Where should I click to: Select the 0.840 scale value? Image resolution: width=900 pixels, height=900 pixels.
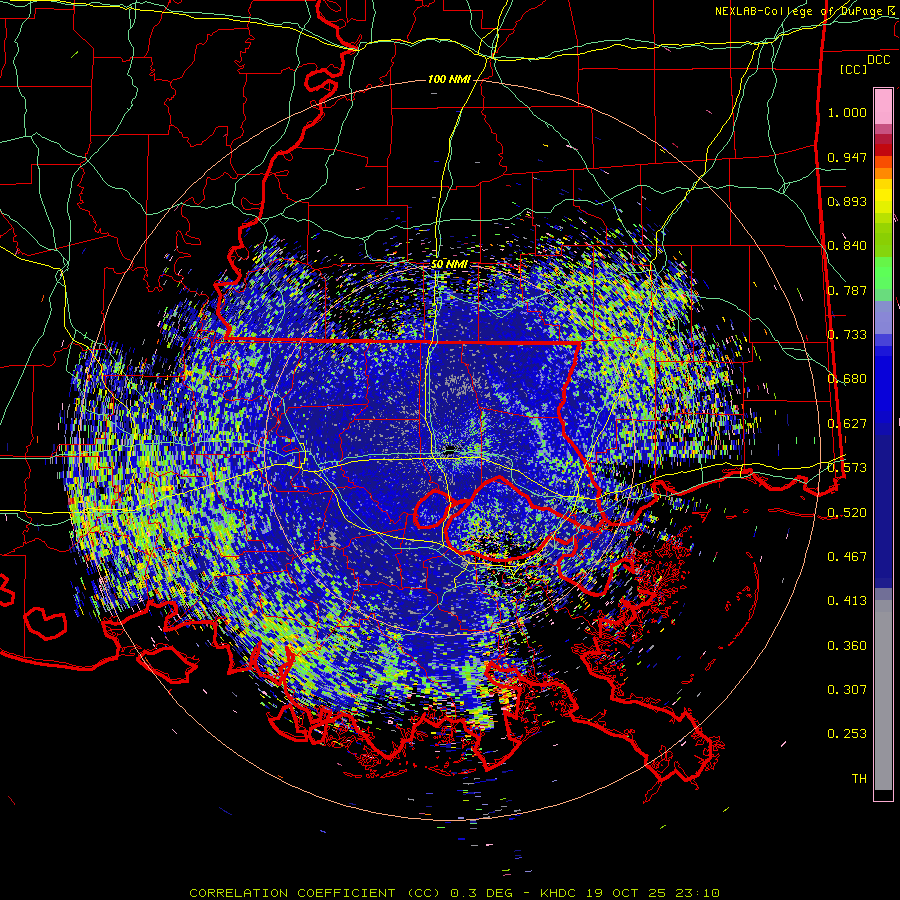[x=847, y=246]
